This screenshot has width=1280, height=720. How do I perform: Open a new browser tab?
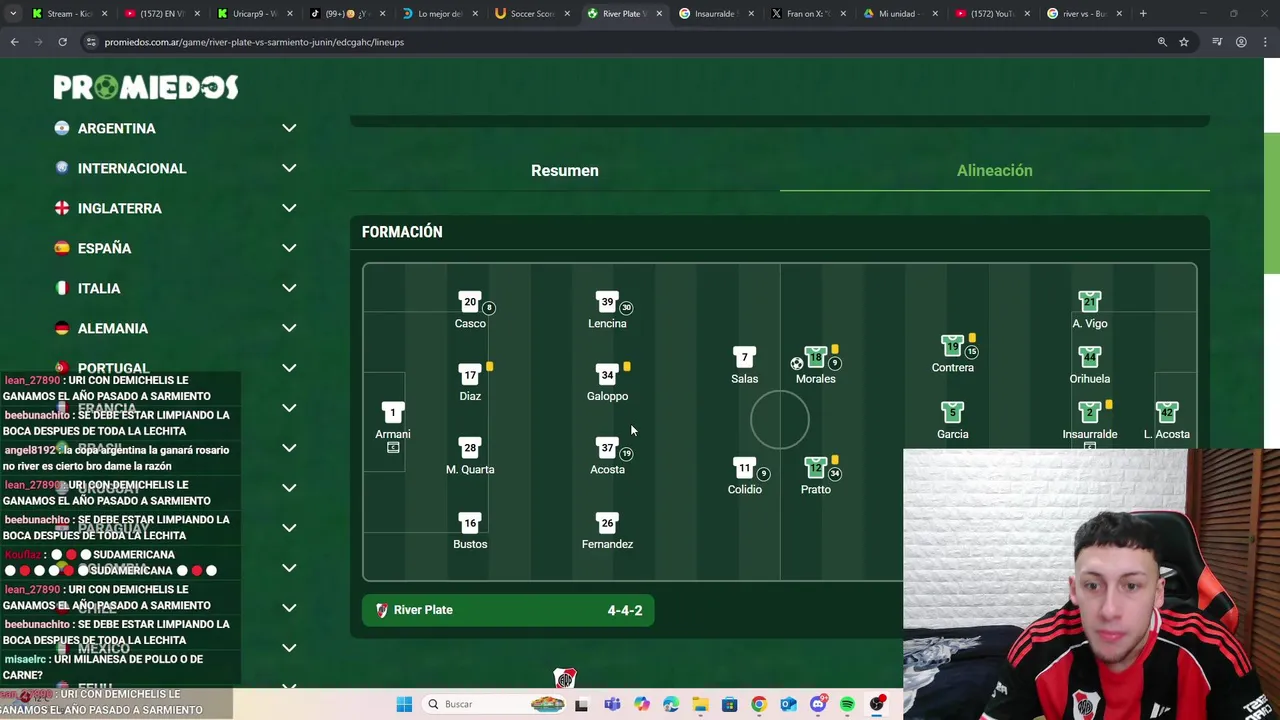[1143, 14]
